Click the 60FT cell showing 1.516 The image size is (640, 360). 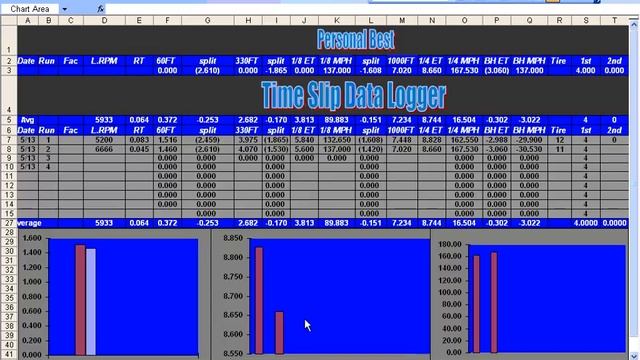point(167,140)
